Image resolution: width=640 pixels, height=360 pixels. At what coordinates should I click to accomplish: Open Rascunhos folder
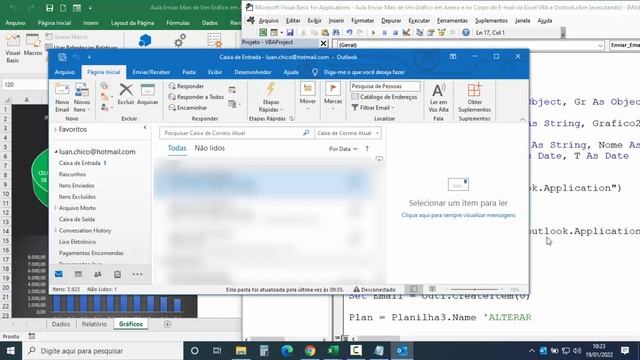pyautogui.click(x=72, y=174)
